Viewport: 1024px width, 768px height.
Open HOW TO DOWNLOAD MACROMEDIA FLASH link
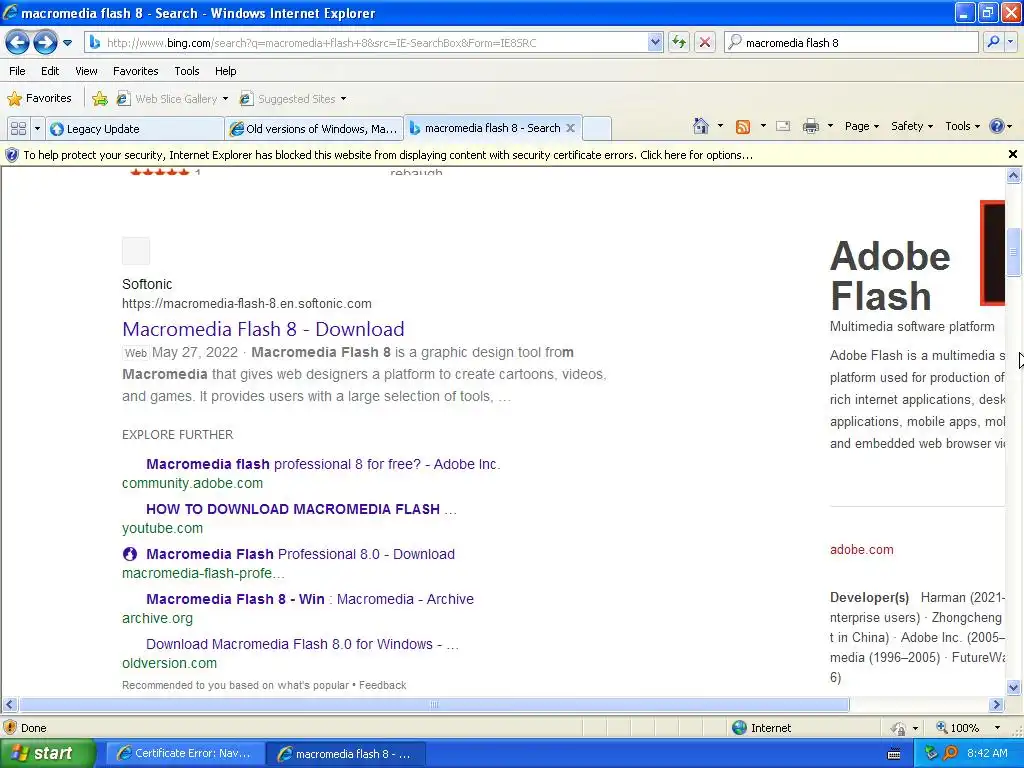(301, 509)
